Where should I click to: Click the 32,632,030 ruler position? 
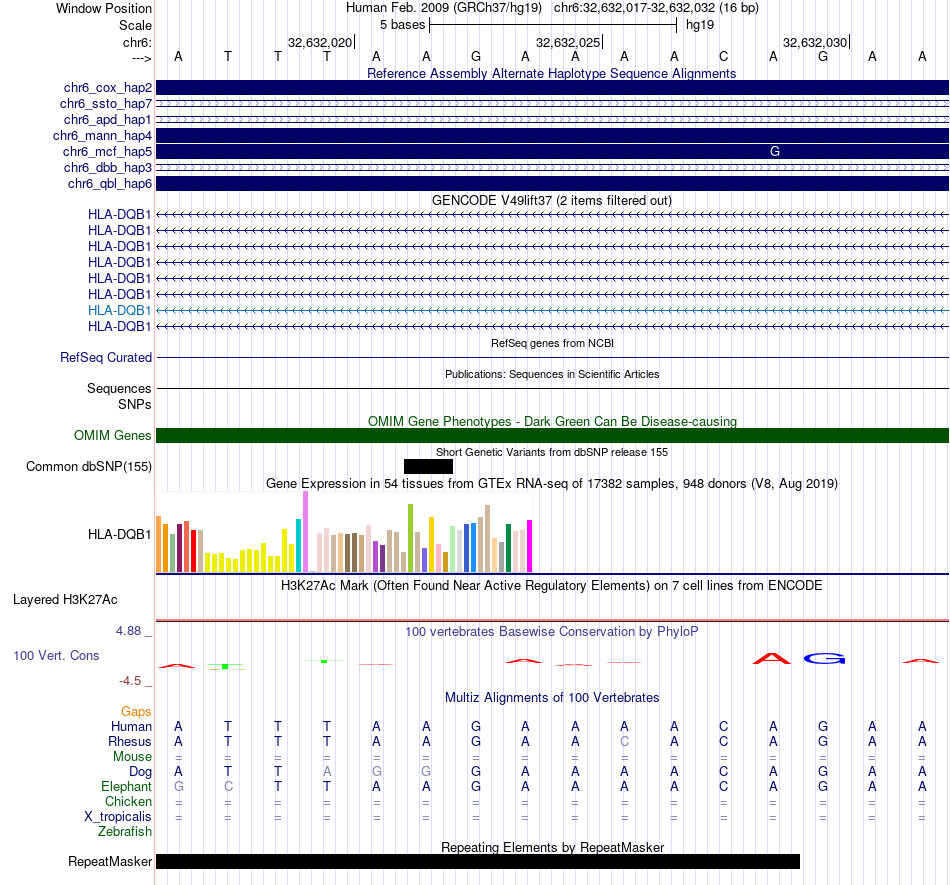tap(815, 42)
